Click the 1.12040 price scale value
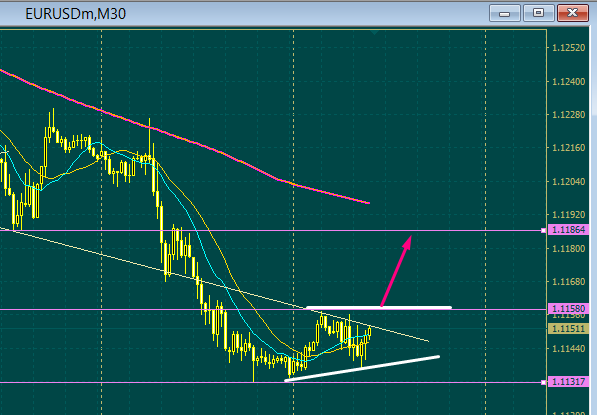Viewport: 597px width, 415px height. 568,182
